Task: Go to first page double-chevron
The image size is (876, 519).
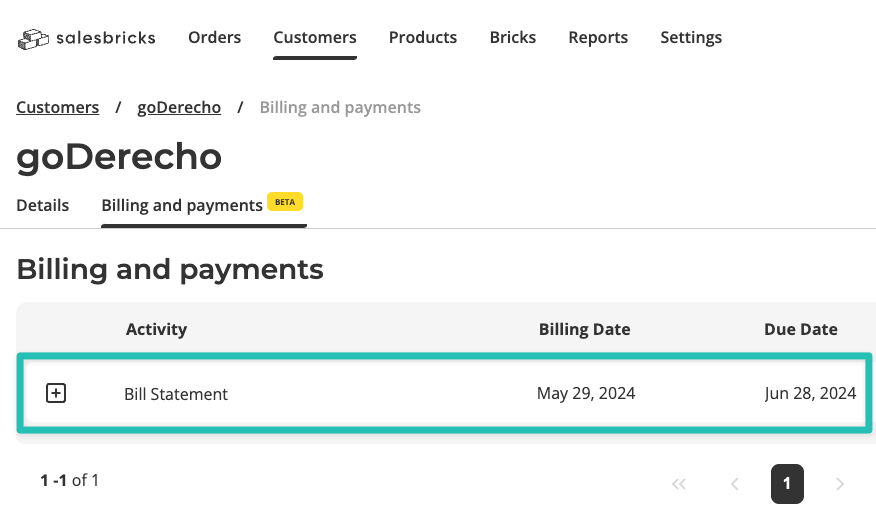Action: tap(679, 484)
